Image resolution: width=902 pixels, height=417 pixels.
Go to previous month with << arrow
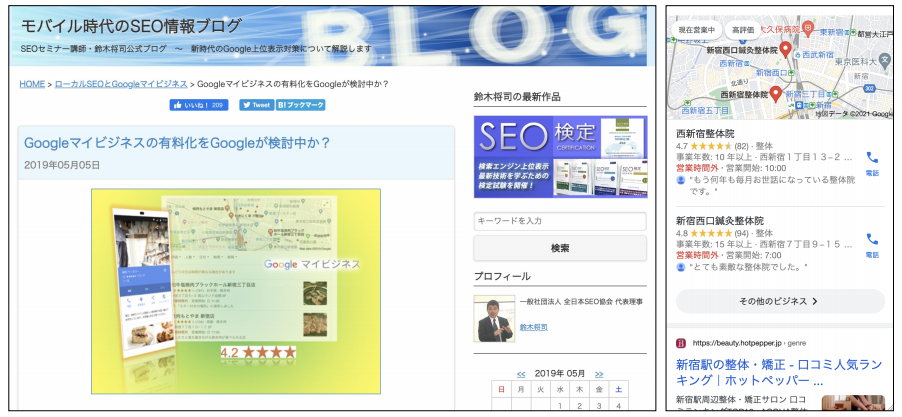(x=521, y=373)
